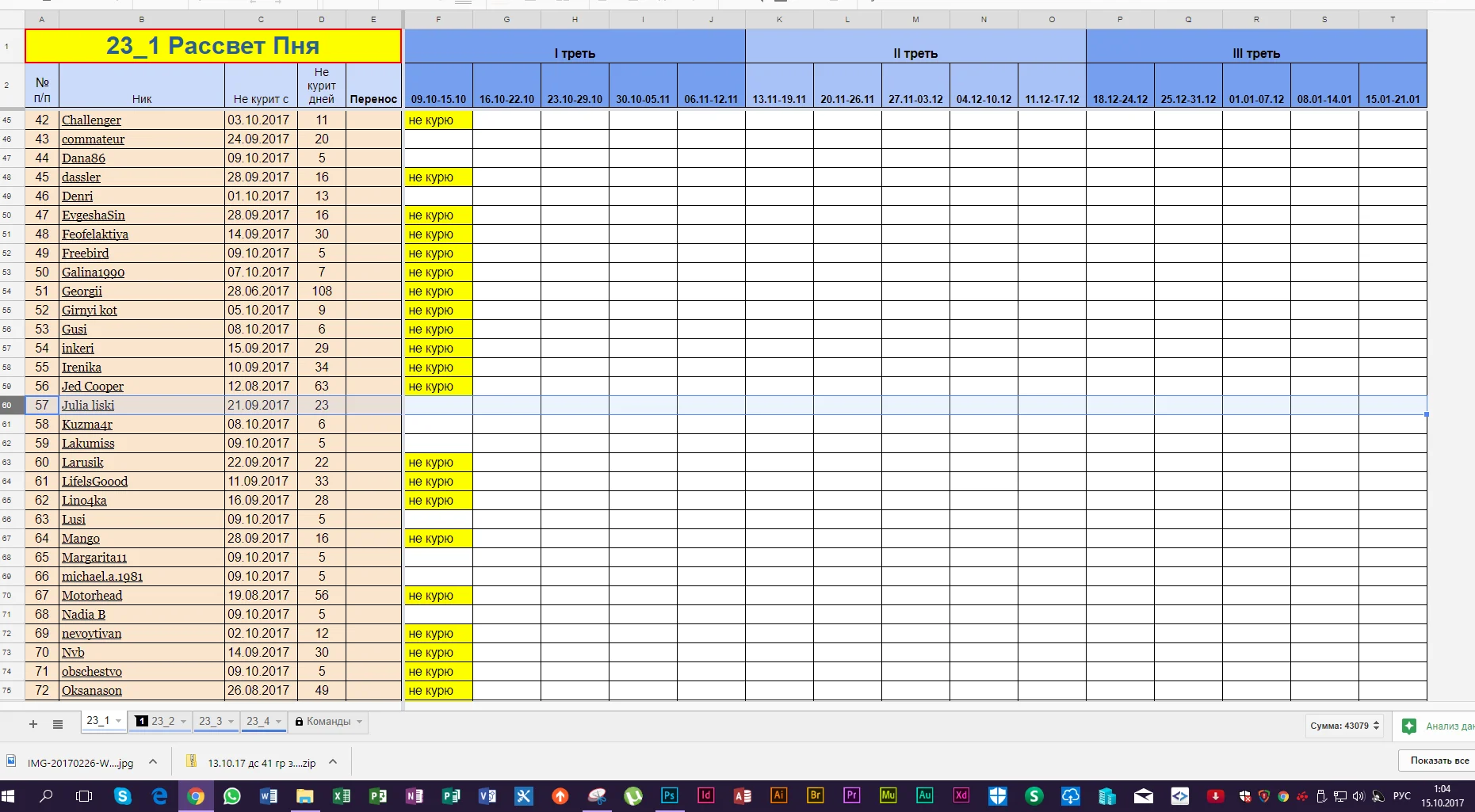The height and width of the screenshot is (812, 1475).
Task: Open OneNote from the taskbar
Action: [415, 796]
